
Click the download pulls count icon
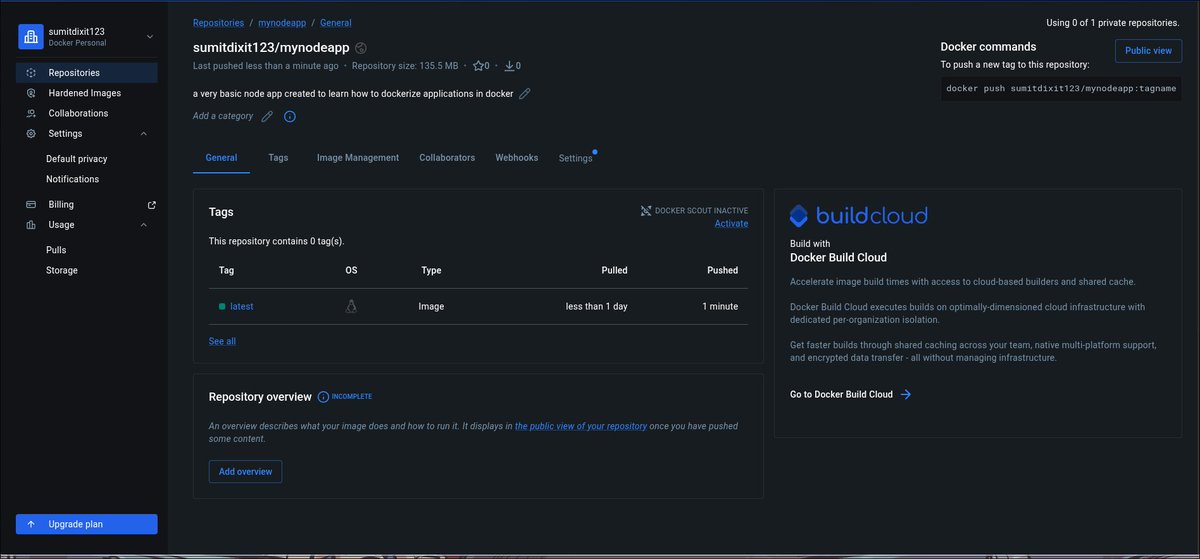click(x=509, y=66)
